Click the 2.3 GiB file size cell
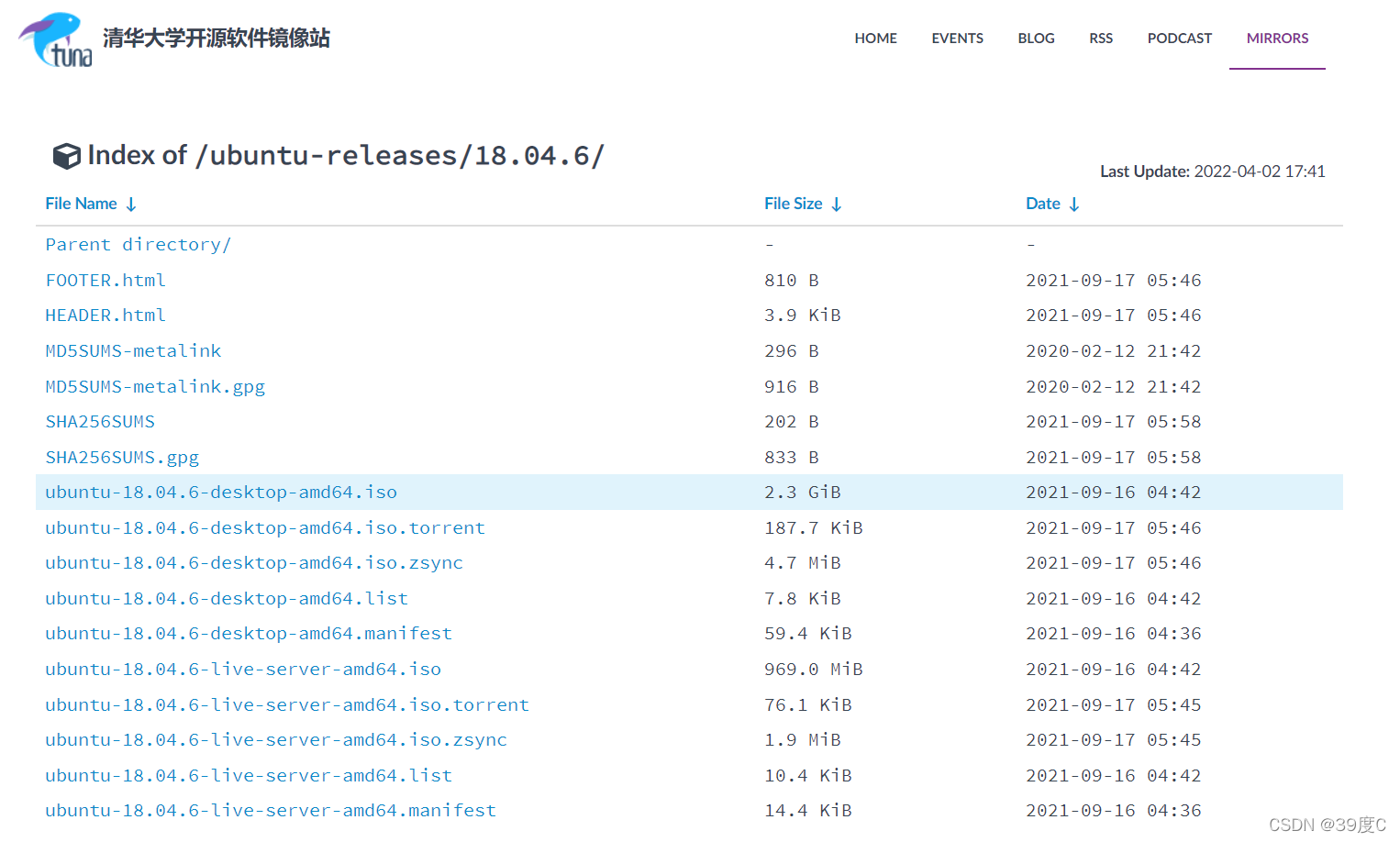The height and width of the screenshot is (842, 1400). click(803, 493)
